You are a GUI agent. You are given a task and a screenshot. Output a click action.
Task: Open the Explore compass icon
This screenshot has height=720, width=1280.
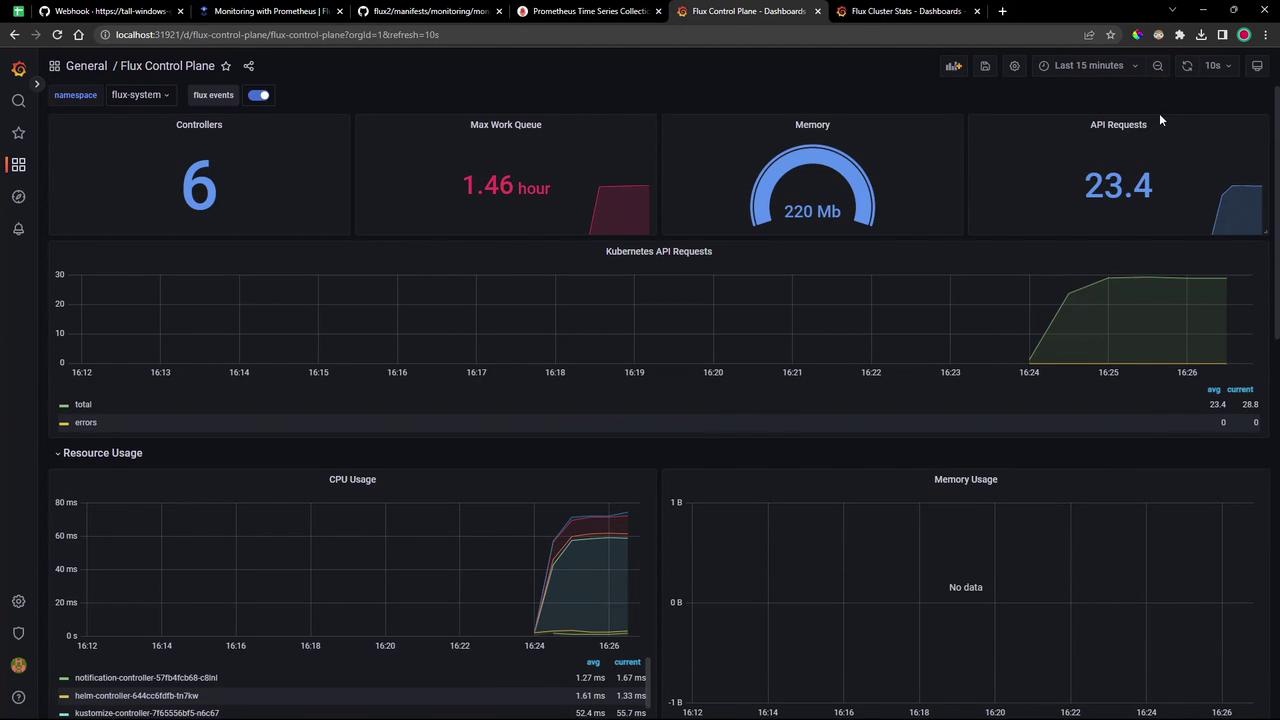(x=18, y=197)
